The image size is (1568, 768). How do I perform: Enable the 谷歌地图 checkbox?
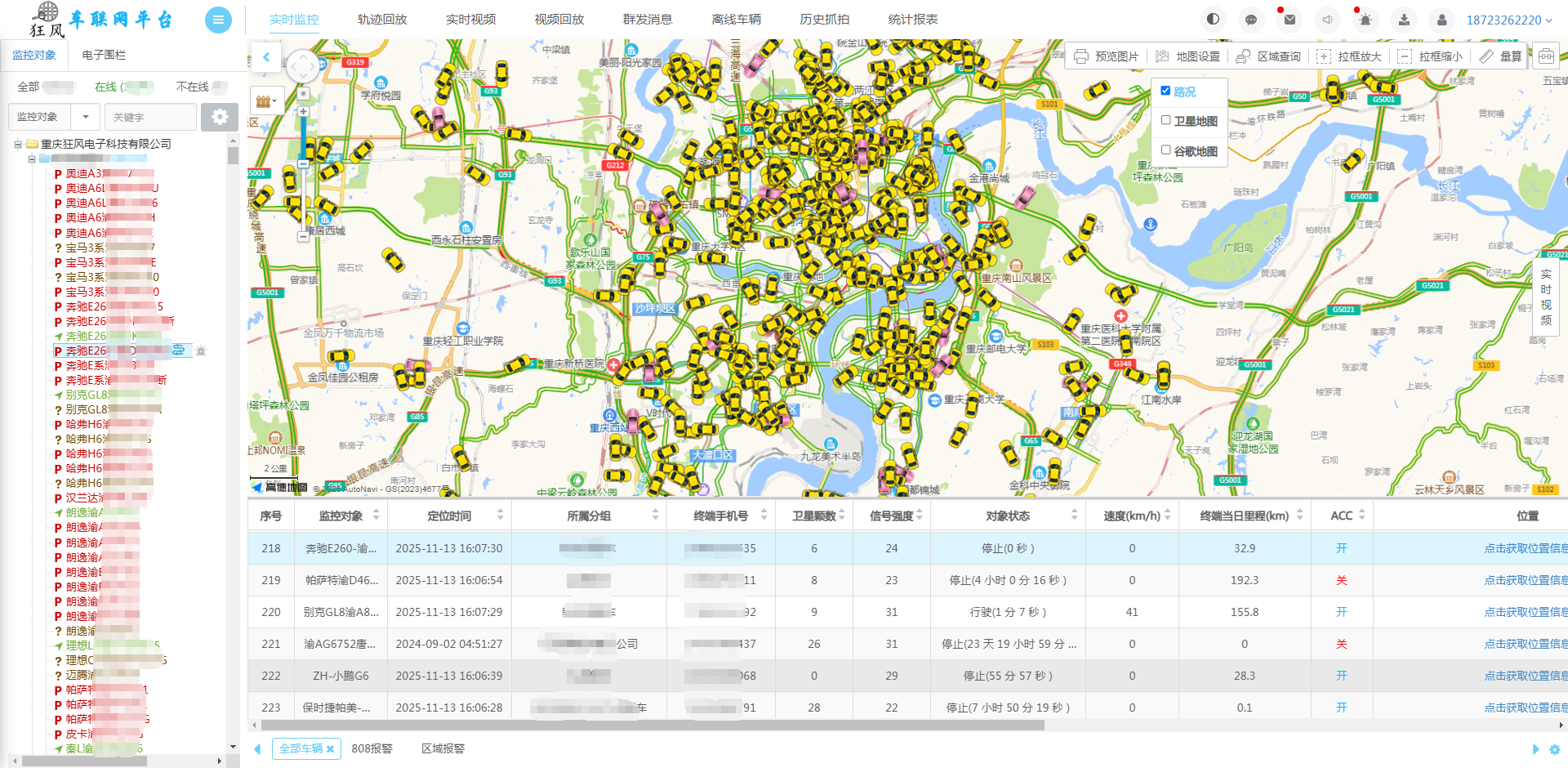click(1165, 150)
